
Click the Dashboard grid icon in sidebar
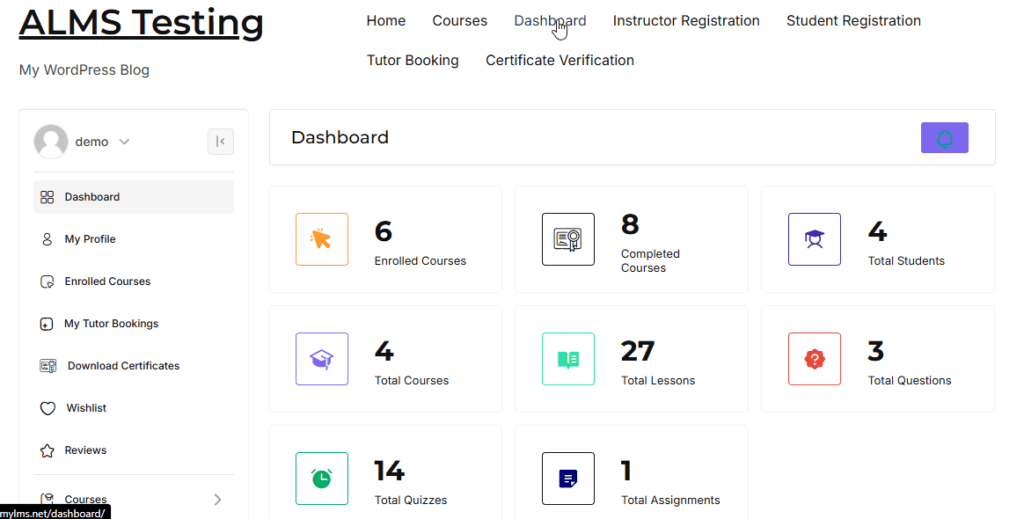click(47, 197)
